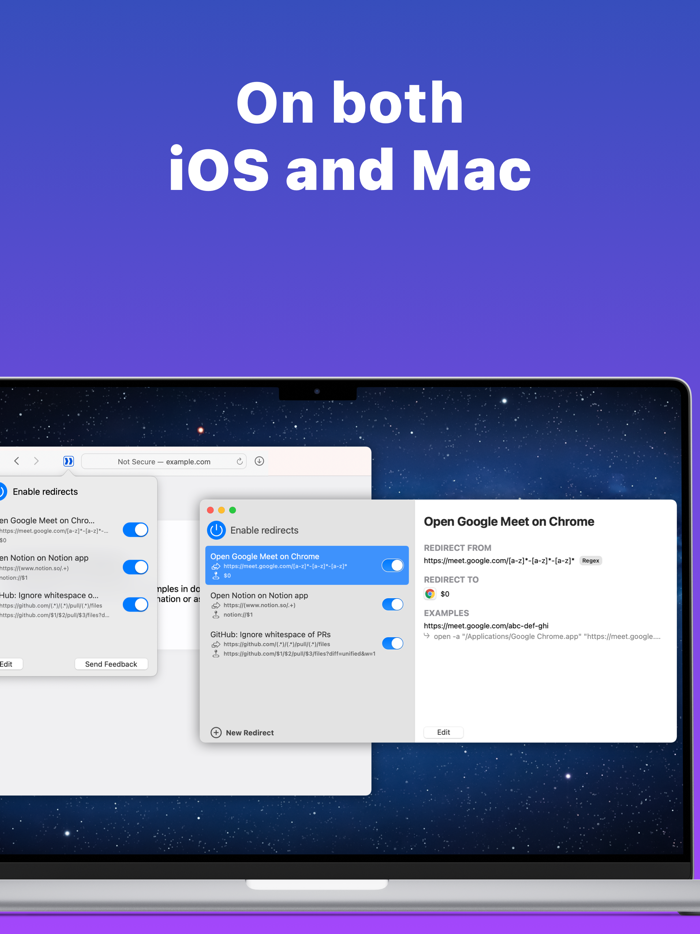The image size is (700, 934).
Task: Click notion://$1 target text in app window
Action: coord(238,615)
